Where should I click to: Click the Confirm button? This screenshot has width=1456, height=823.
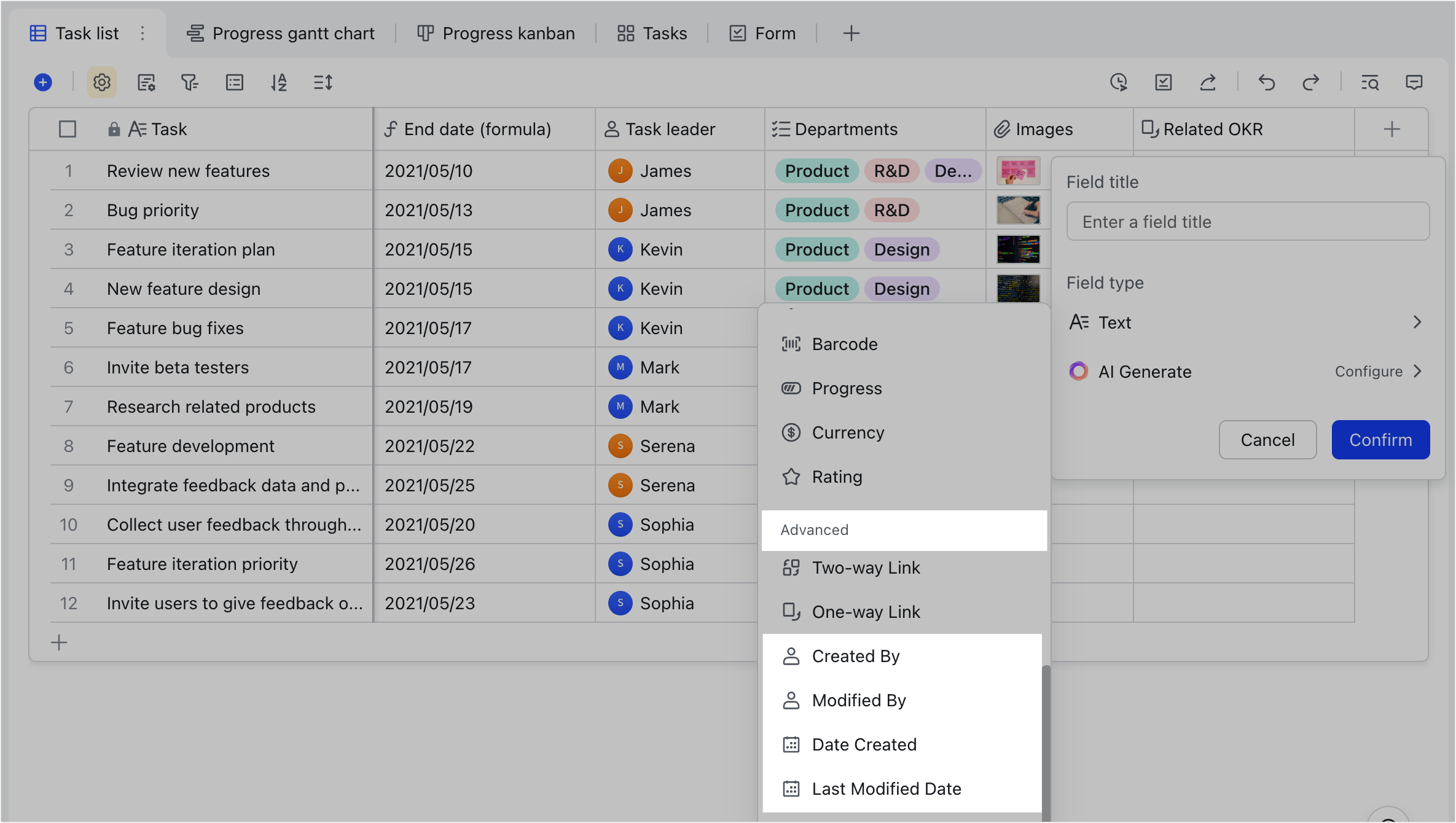point(1380,440)
